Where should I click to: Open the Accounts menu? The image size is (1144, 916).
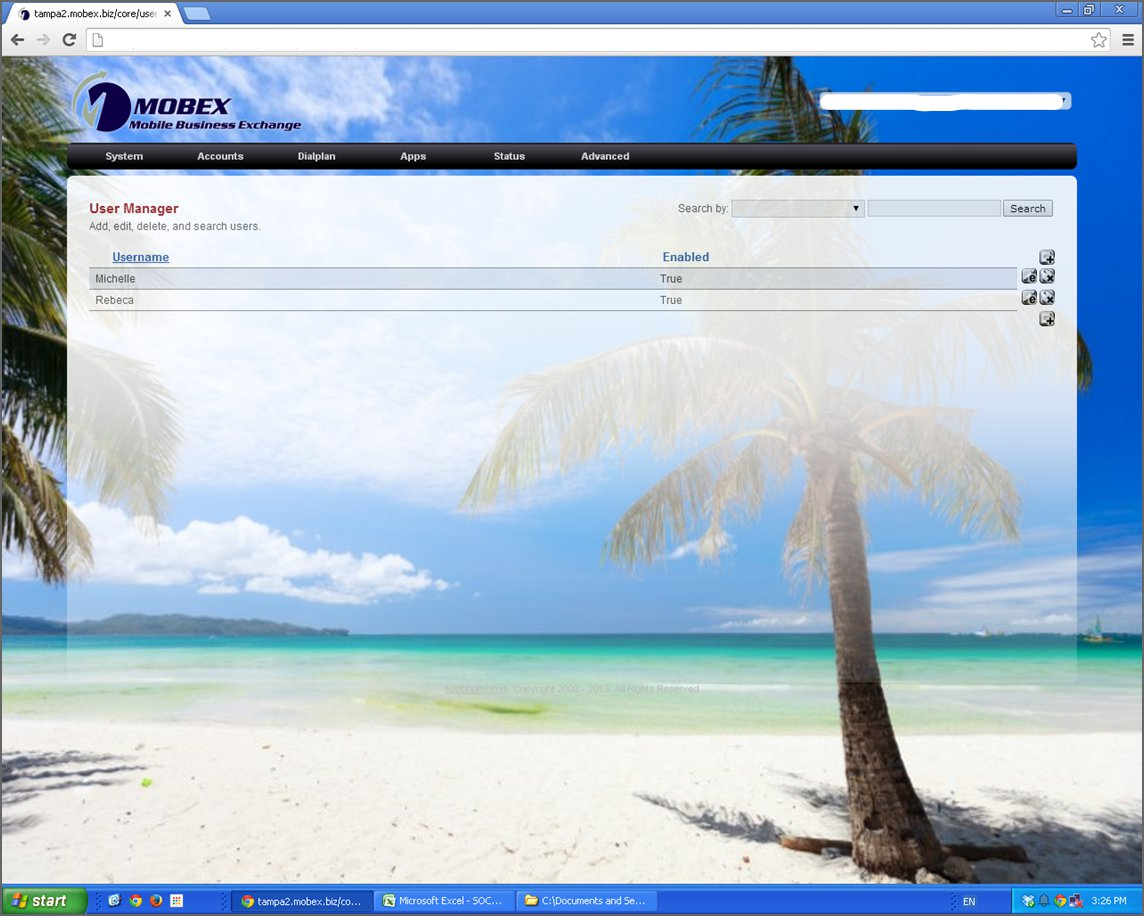pos(220,156)
